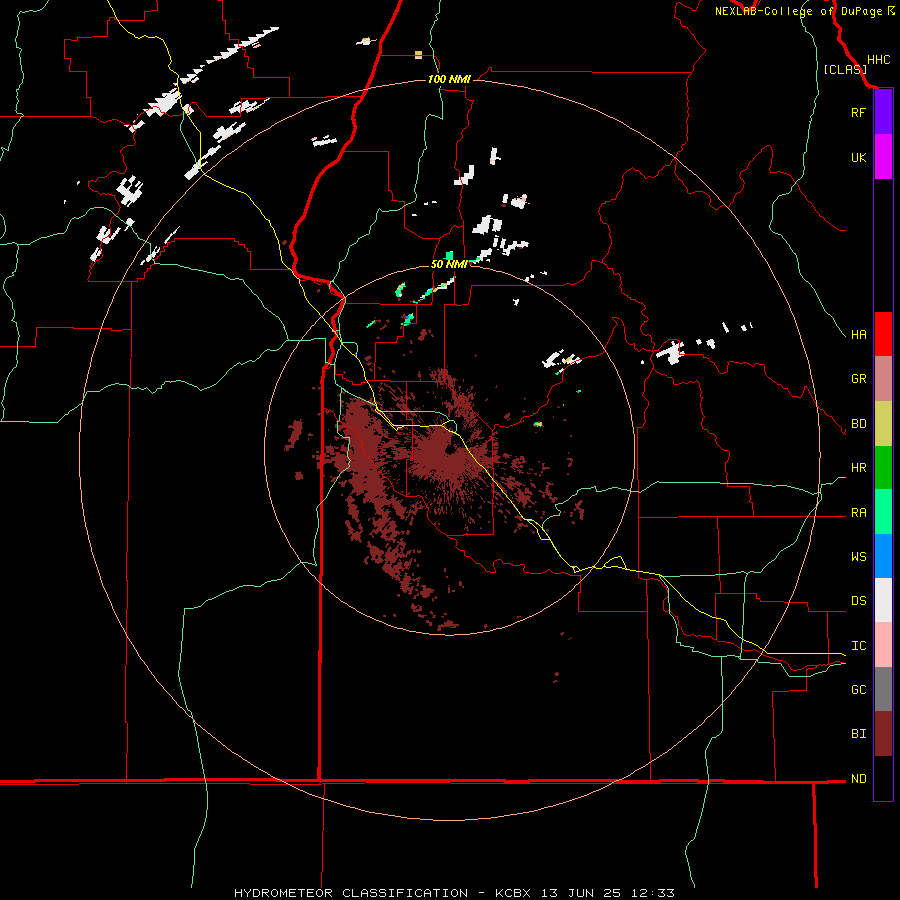900x900 pixels.
Task: Select the BD yellow legend swatch
Action: (x=883, y=424)
